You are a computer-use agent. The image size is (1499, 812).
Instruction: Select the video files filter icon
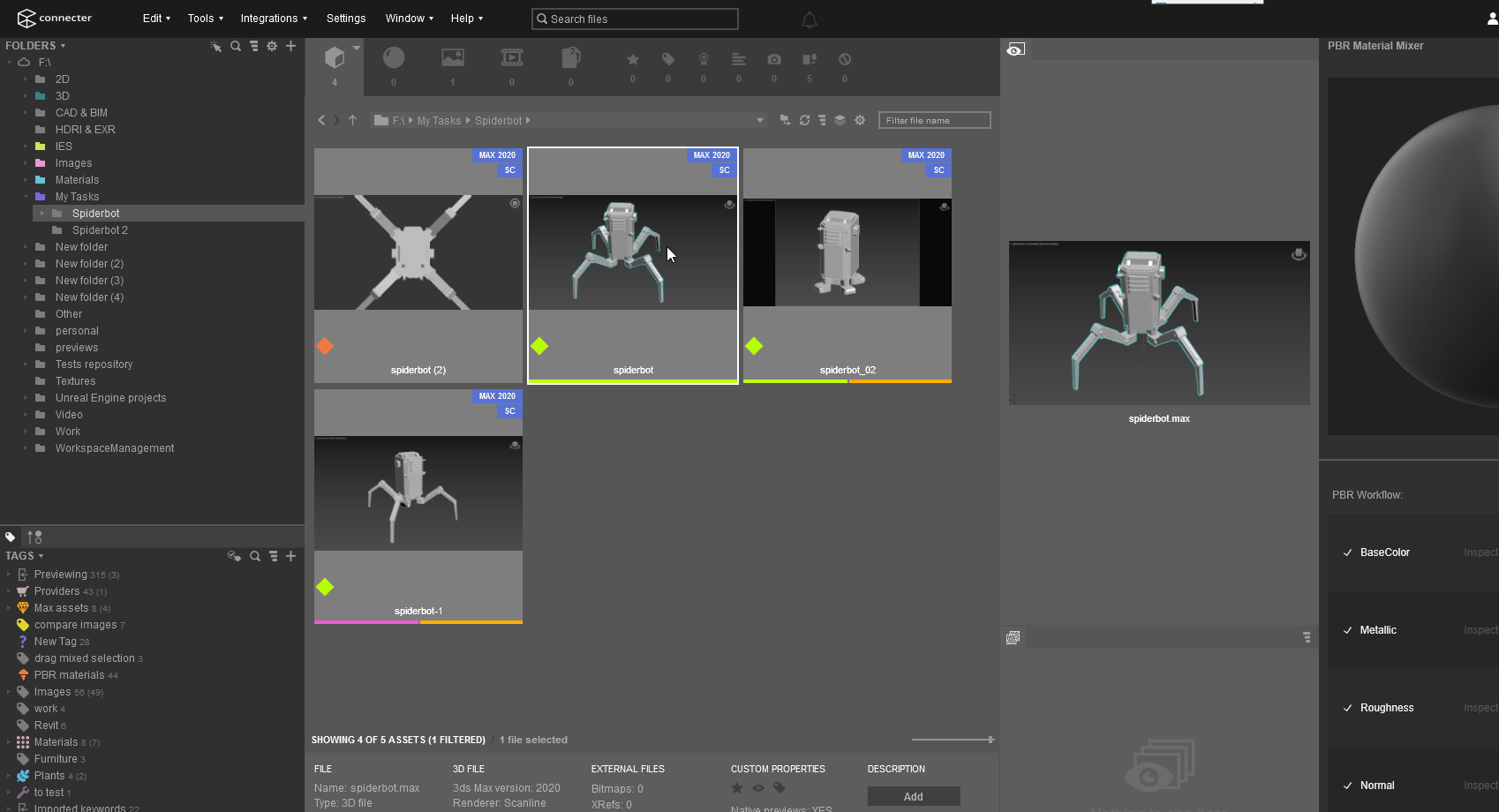[x=512, y=58]
